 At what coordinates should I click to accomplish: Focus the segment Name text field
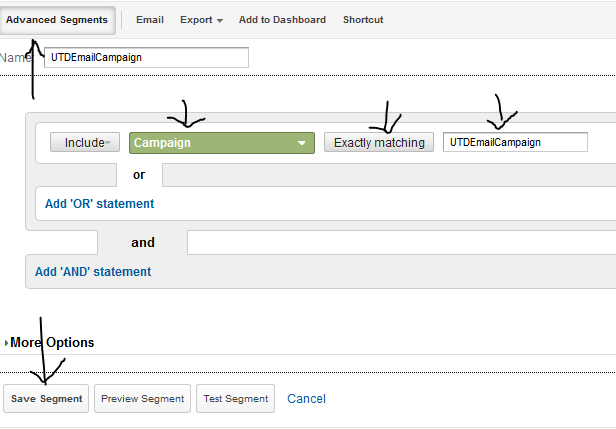[x=146, y=58]
